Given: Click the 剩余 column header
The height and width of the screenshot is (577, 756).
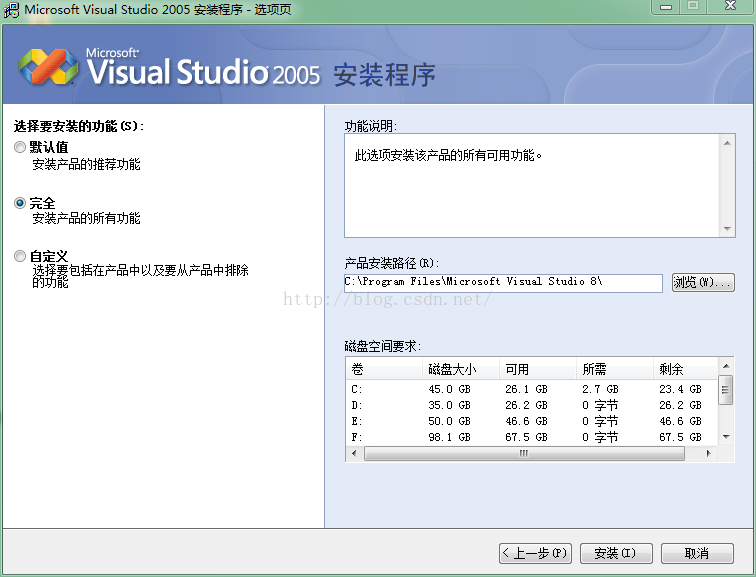Looking at the screenshot, I should click(x=686, y=369).
